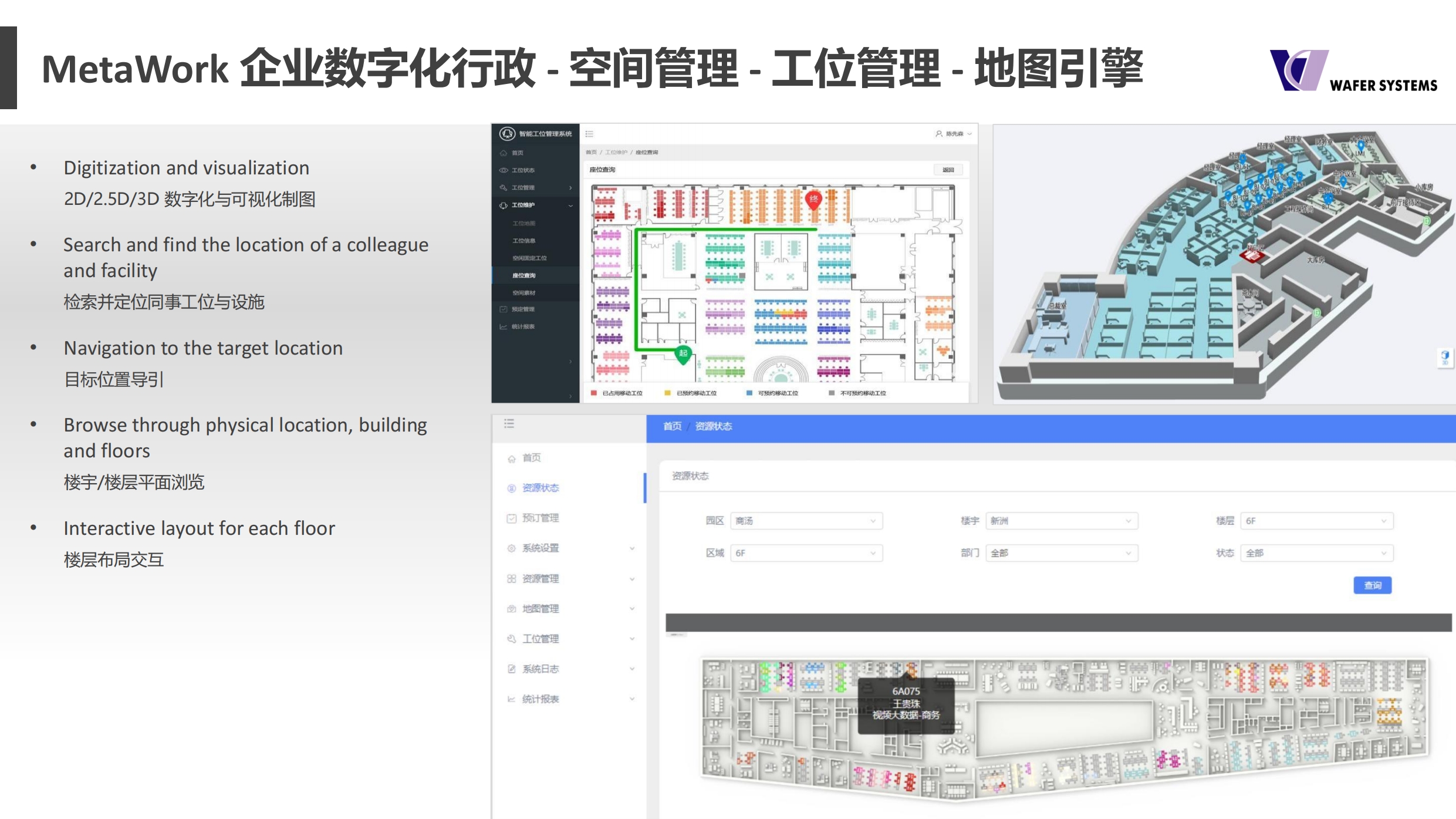Click the 预定管理 calendar-check icon
Screen dimensions: 1456x819
[x=503, y=309]
